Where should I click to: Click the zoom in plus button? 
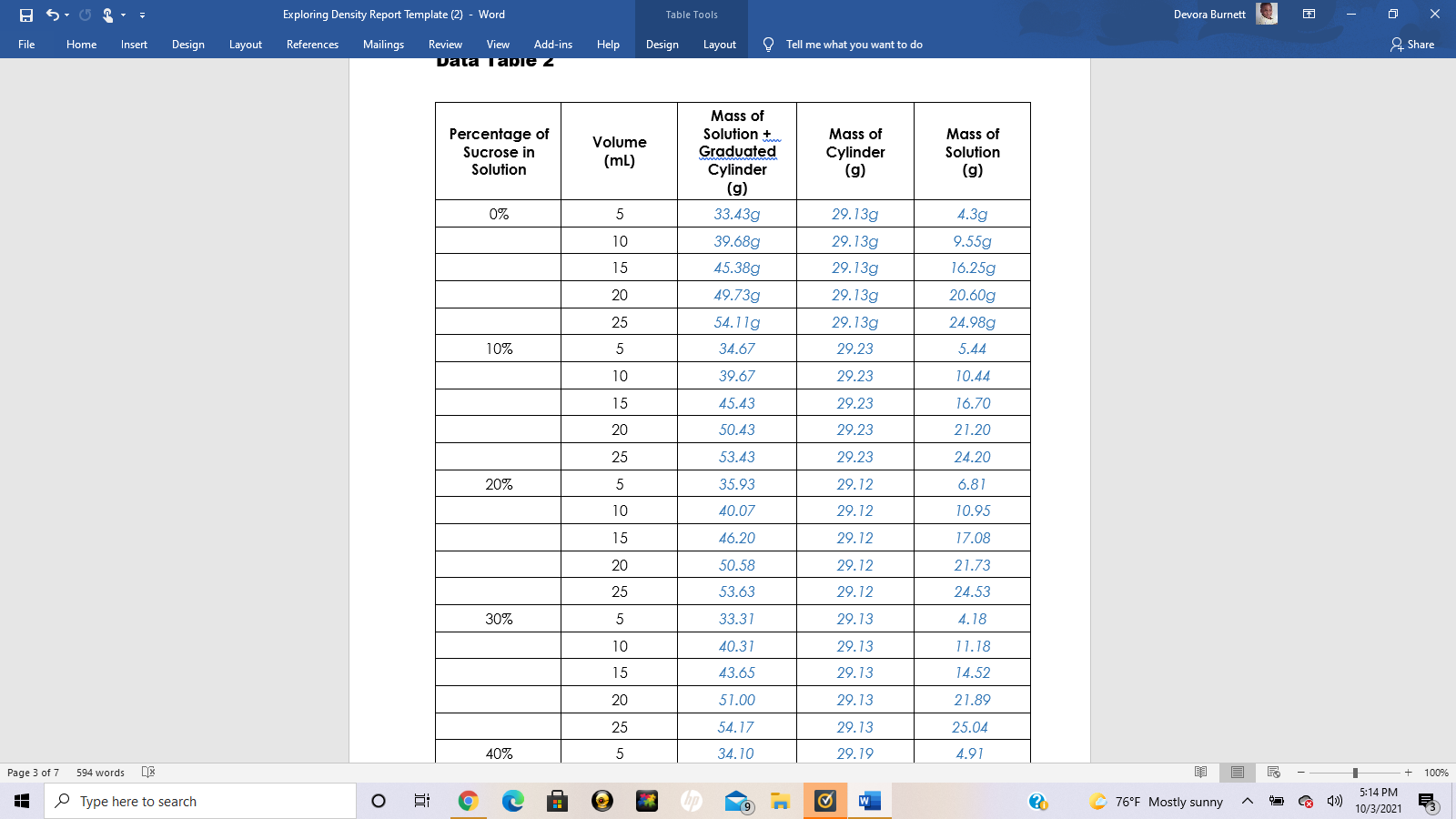[x=1408, y=773]
